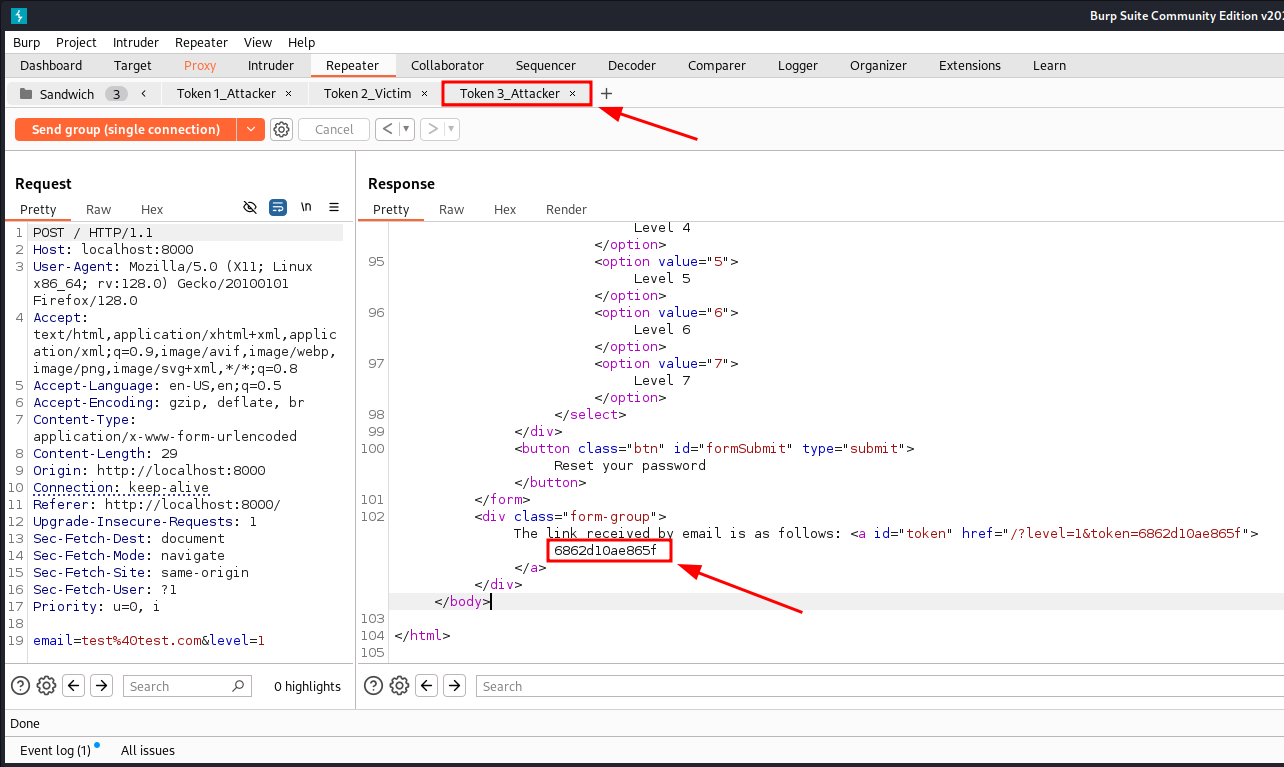Select the Token 1_Attacker request tab
Image resolution: width=1284 pixels, height=767 pixels.
pos(227,94)
